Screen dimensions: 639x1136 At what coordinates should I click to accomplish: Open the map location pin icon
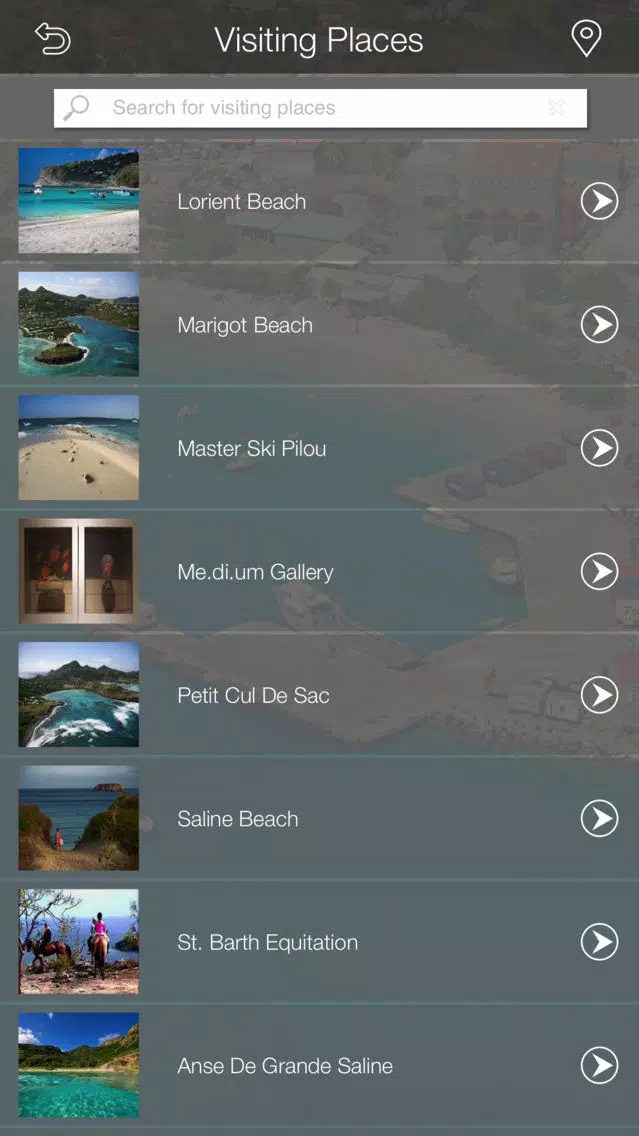pos(585,38)
